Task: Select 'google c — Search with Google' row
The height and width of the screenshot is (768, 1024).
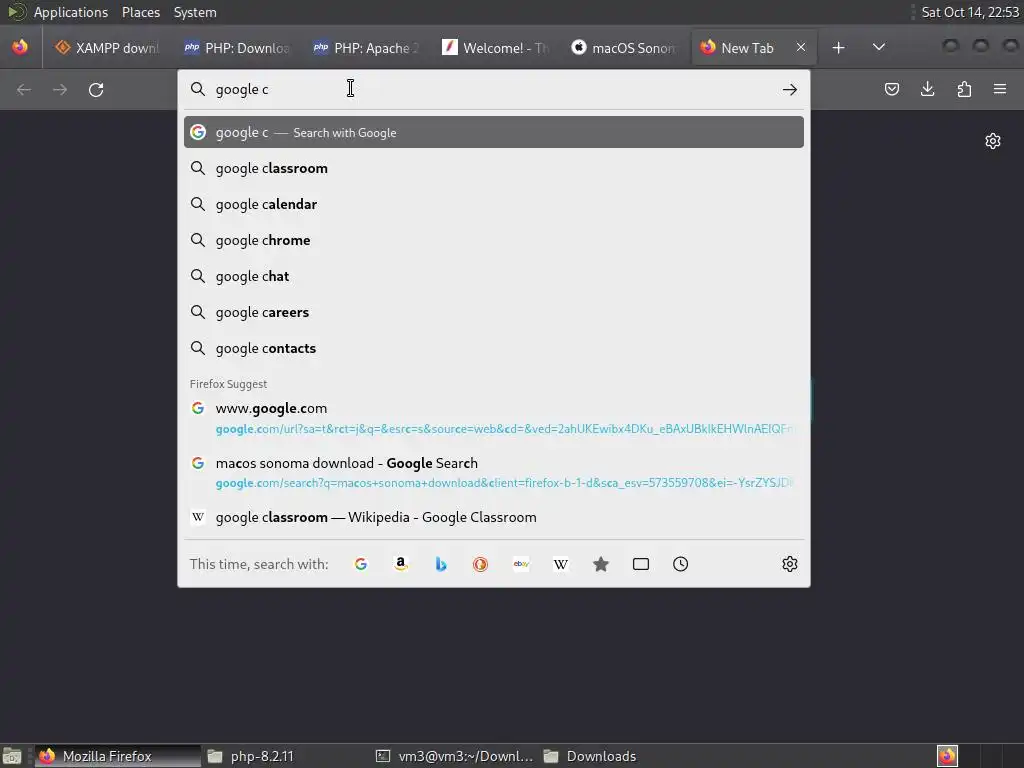Action: [x=494, y=133]
